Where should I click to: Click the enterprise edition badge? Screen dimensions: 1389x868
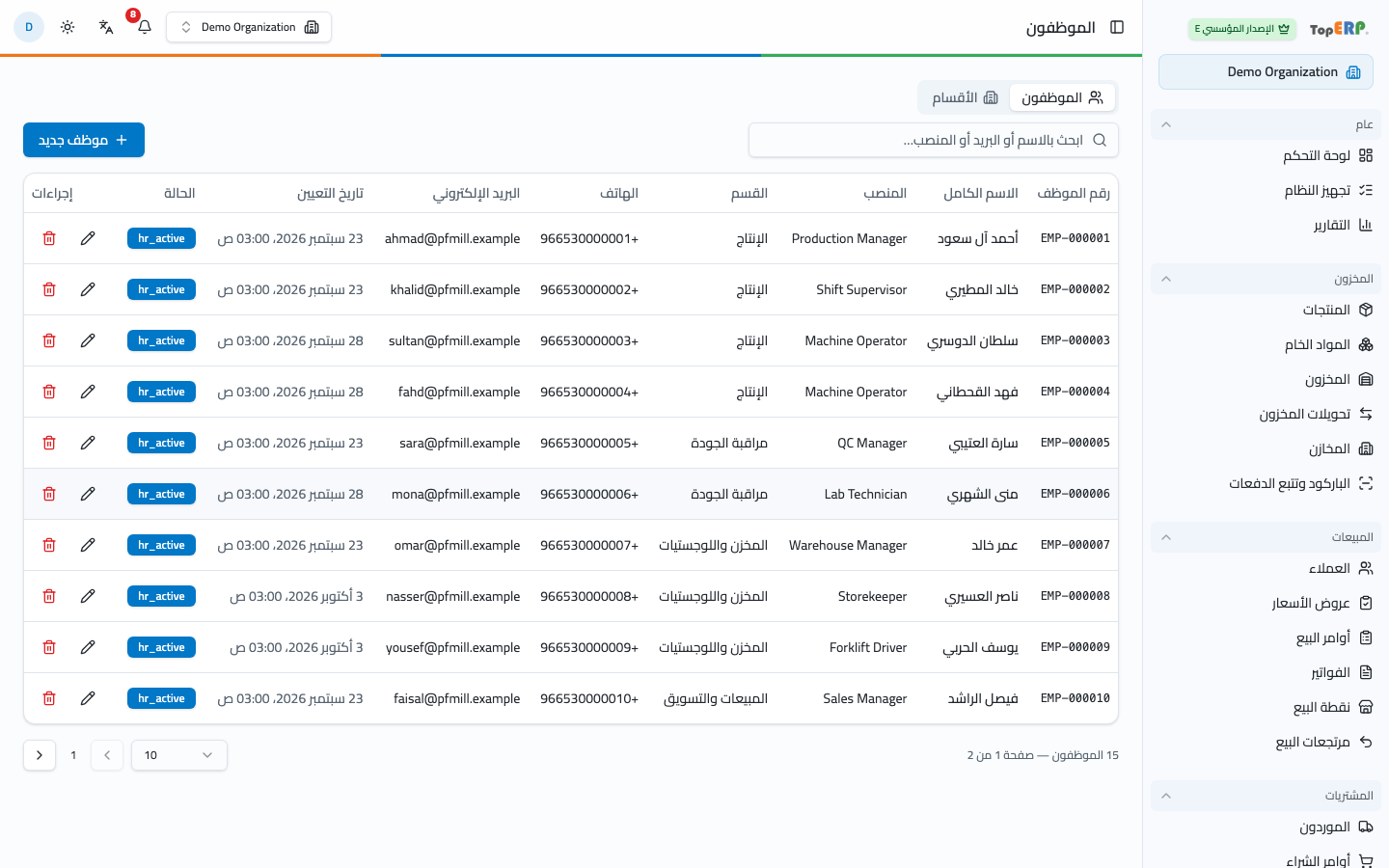1242,29
